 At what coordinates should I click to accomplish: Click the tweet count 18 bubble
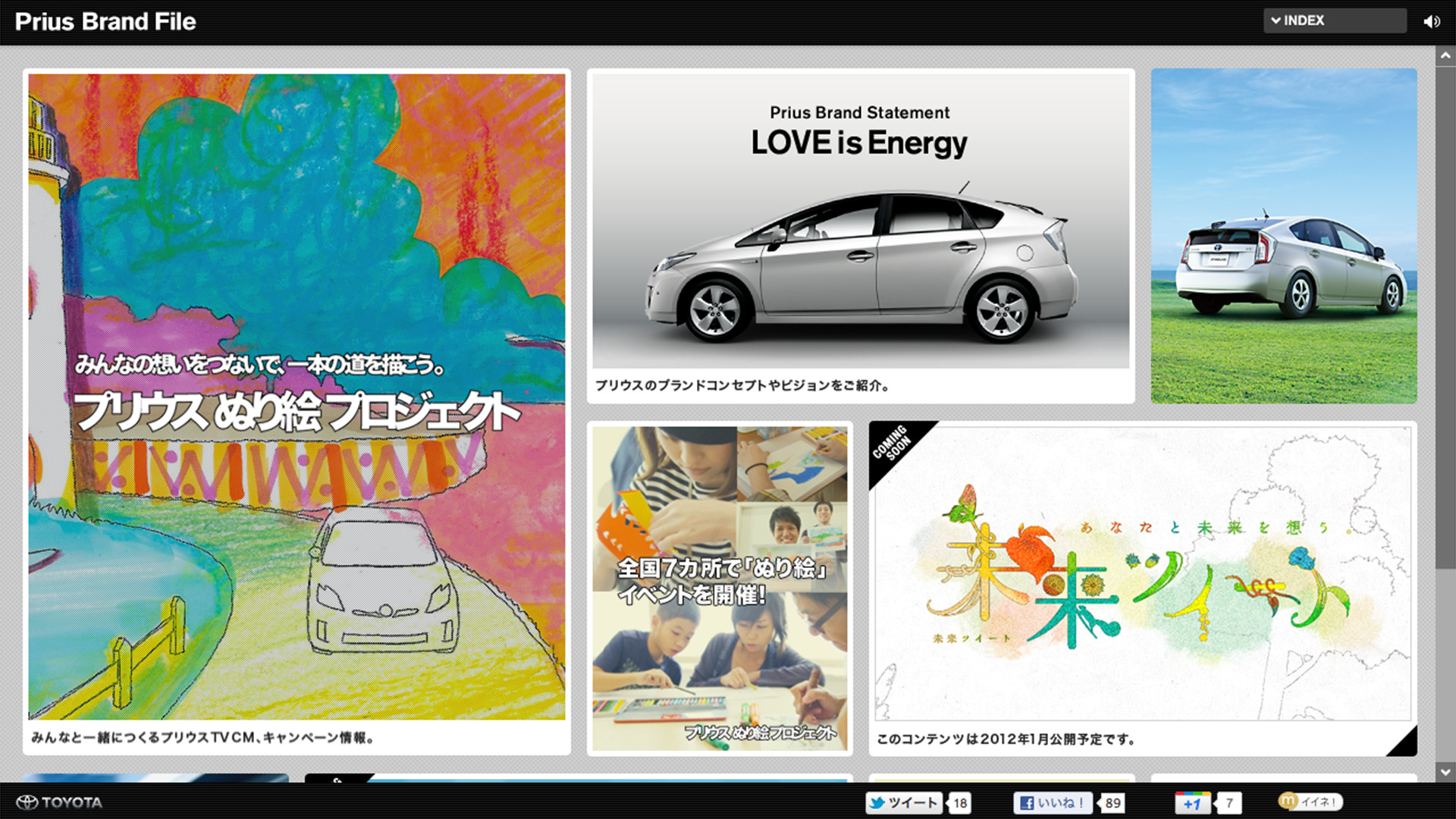(960, 803)
